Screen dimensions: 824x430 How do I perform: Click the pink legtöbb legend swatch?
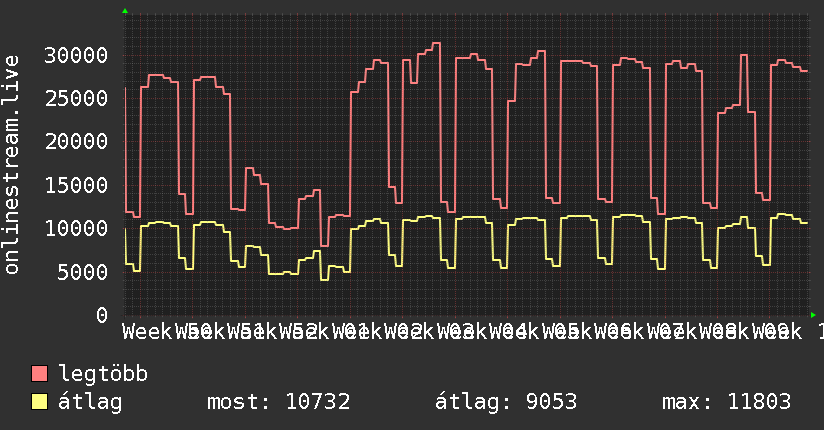click(39, 374)
